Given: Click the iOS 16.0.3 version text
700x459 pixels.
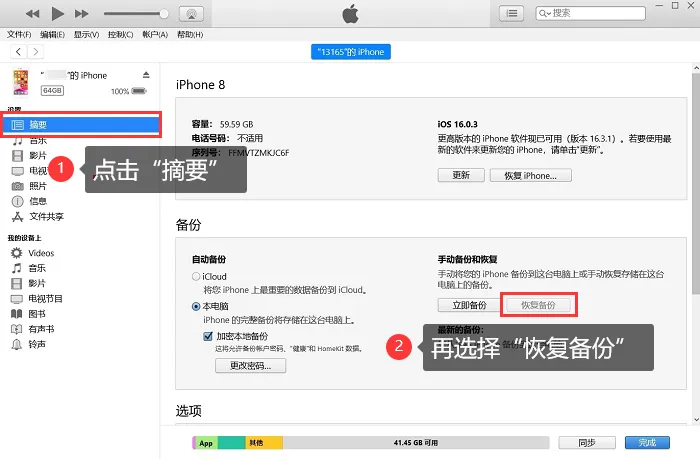Looking at the screenshot, I should coord(458,124).
